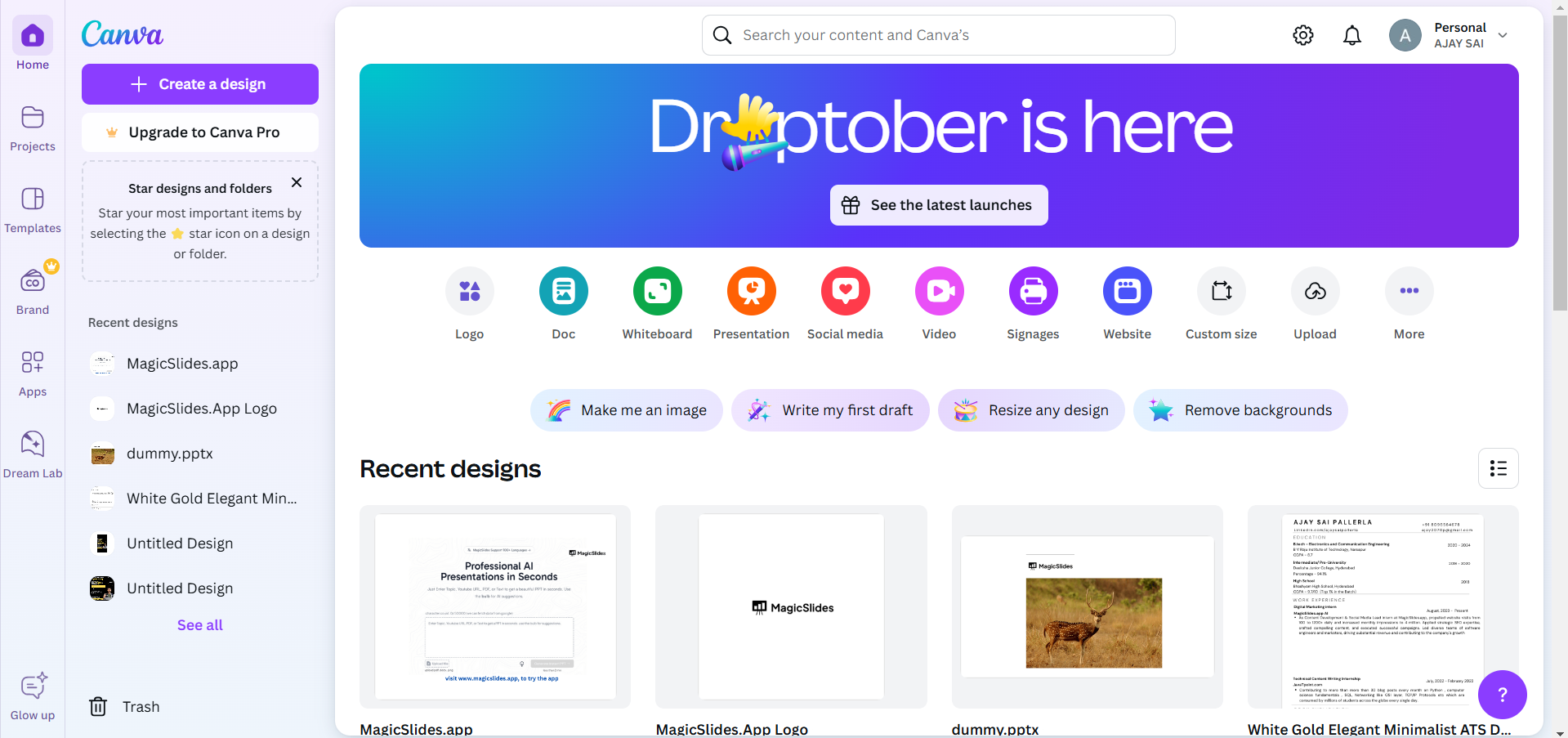This screenshot has width=1568, height=738.
Task: Click Make me an image chip
Action: coord(627,410)
